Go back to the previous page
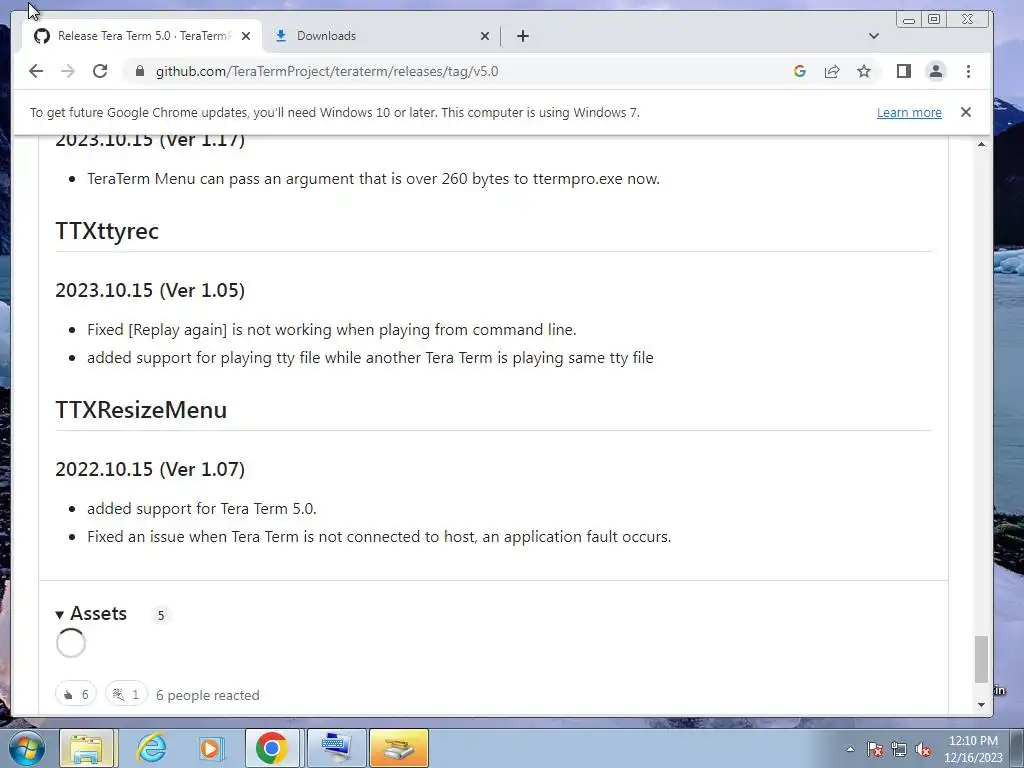 36,71
